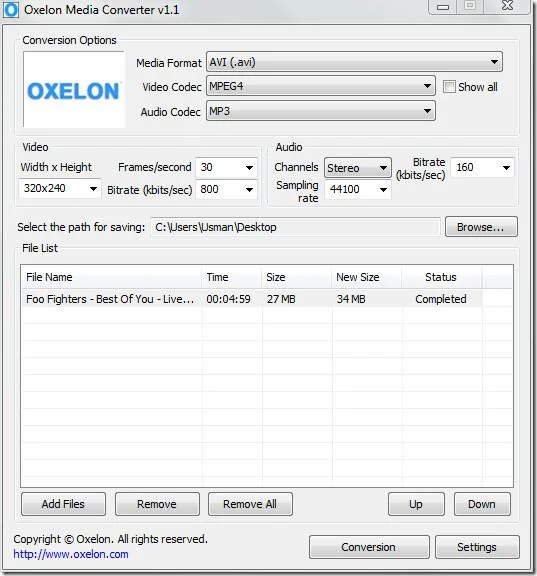Enable the Show all checkbox

[x=449, y=87]
